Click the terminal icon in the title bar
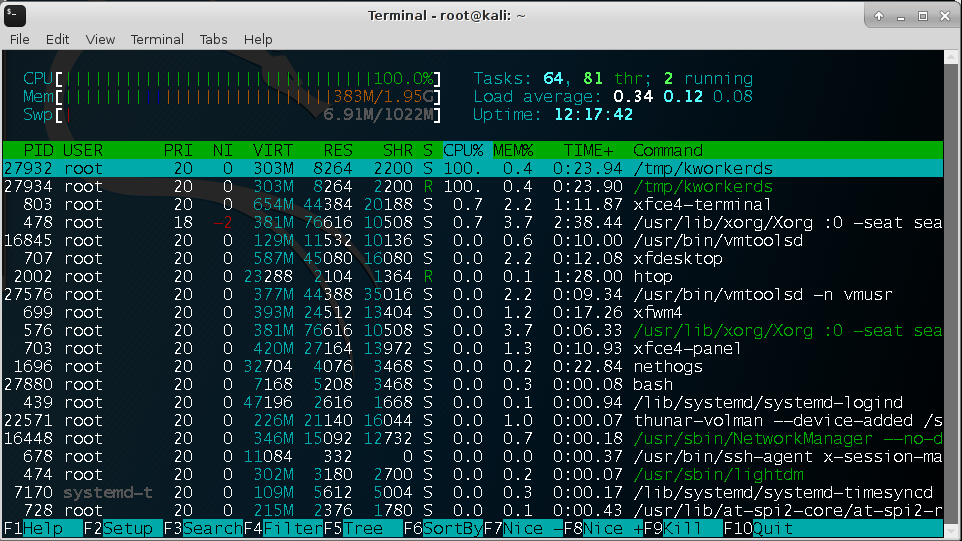The width and height of the screenshot is (962, 541). 17,15
